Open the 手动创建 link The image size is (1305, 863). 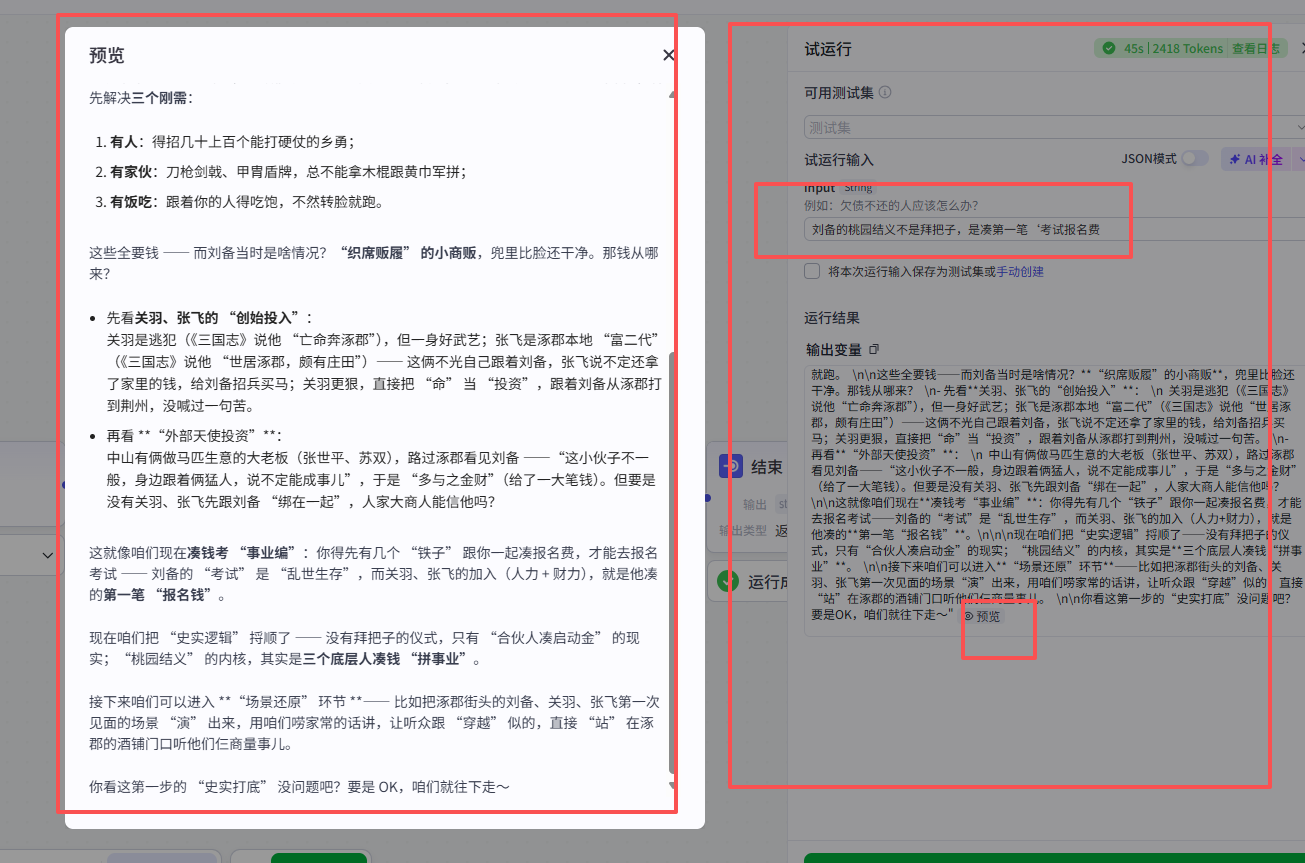(1020, 271)
